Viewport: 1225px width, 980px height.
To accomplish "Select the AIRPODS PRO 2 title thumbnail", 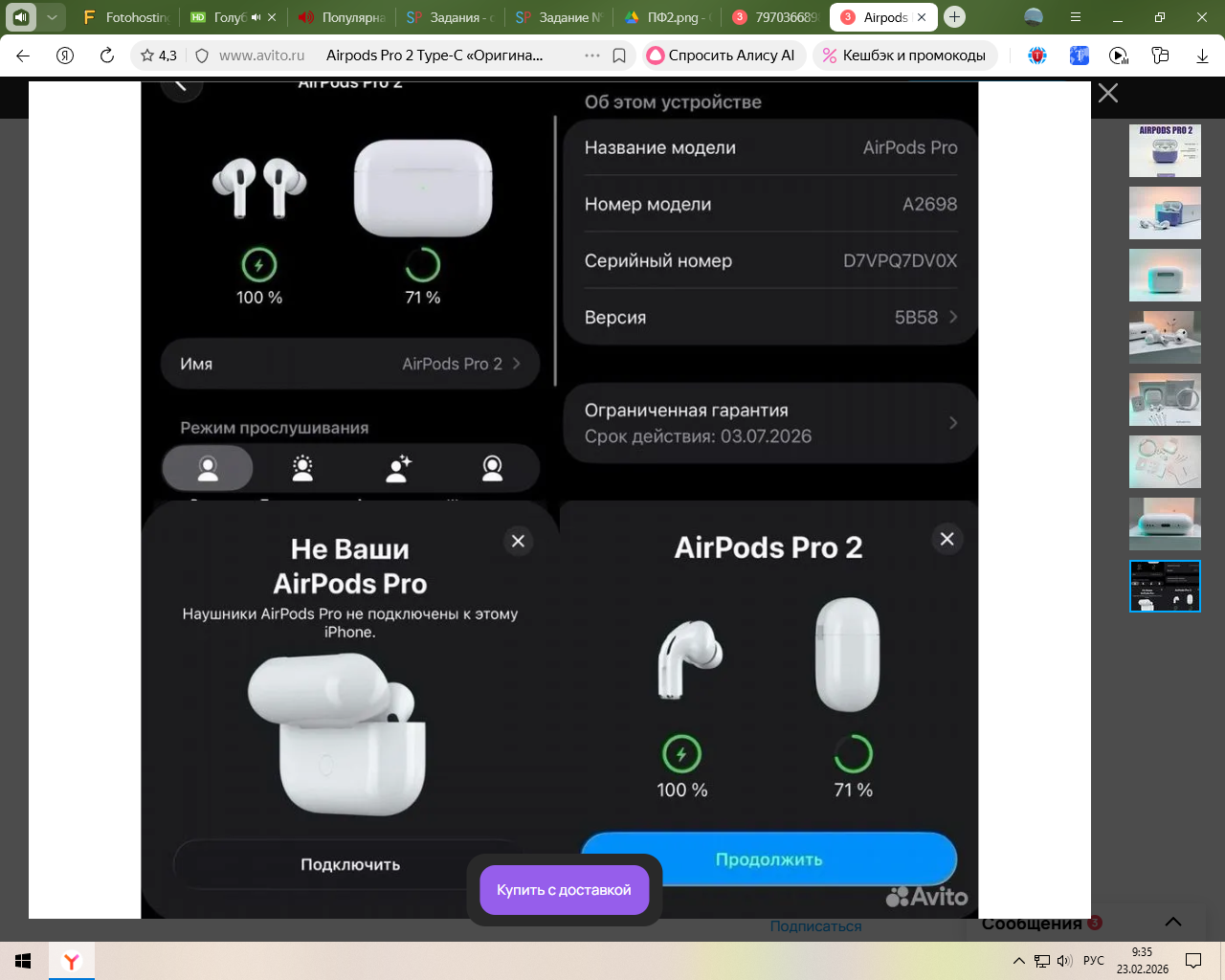I will pyautogui.click(x=1165, y=150).
